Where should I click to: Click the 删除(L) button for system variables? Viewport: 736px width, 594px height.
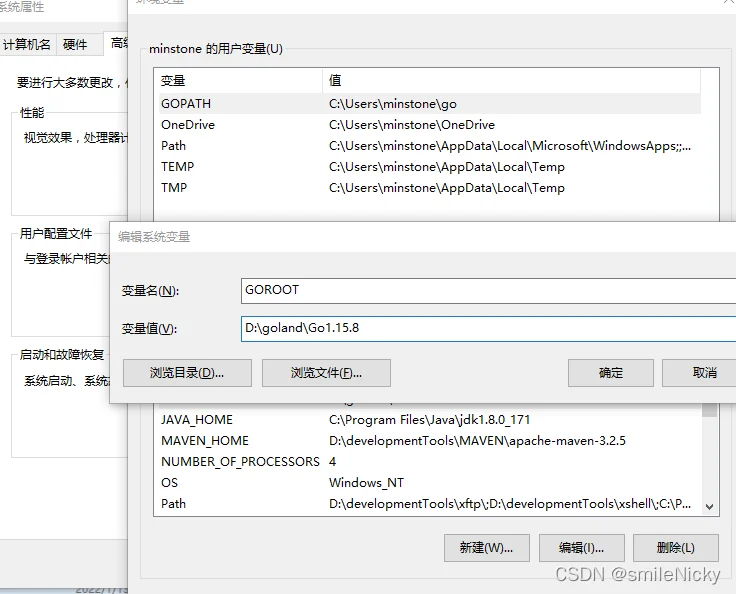point(674,548)
